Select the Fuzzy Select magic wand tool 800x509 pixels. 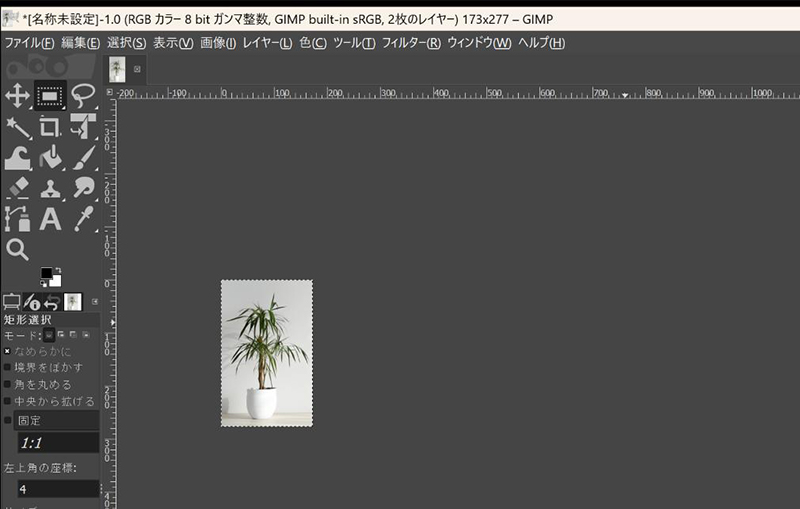[17, 127]
